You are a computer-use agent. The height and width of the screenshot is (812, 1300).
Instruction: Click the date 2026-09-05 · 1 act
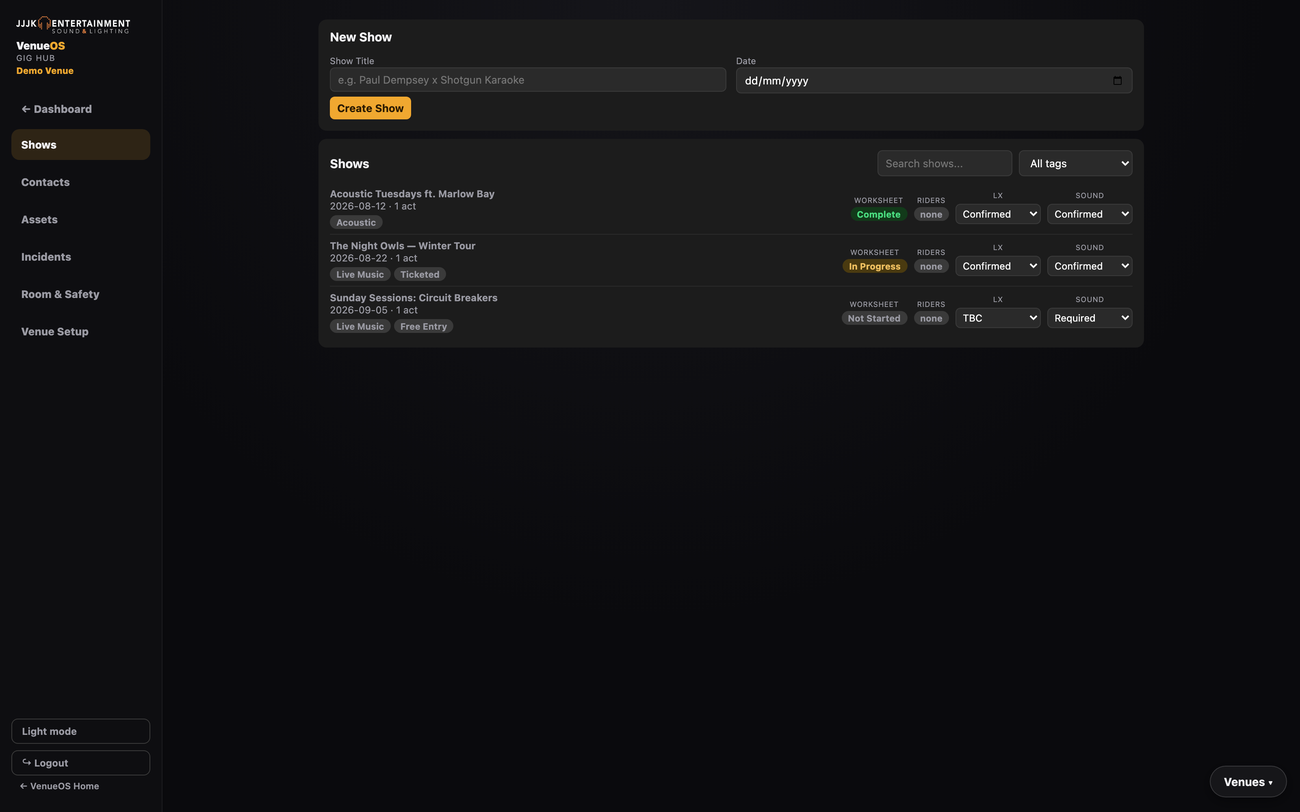374,310
